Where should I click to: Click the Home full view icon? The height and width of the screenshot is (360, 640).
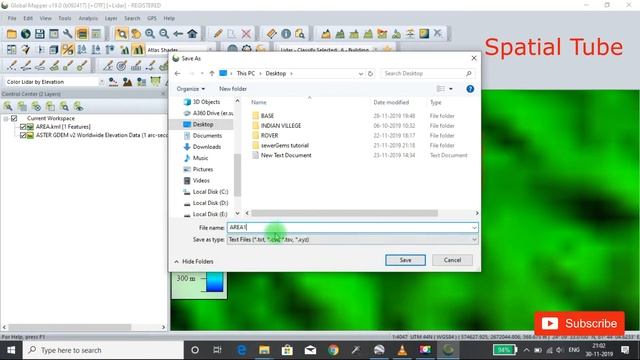coord(192,34)
